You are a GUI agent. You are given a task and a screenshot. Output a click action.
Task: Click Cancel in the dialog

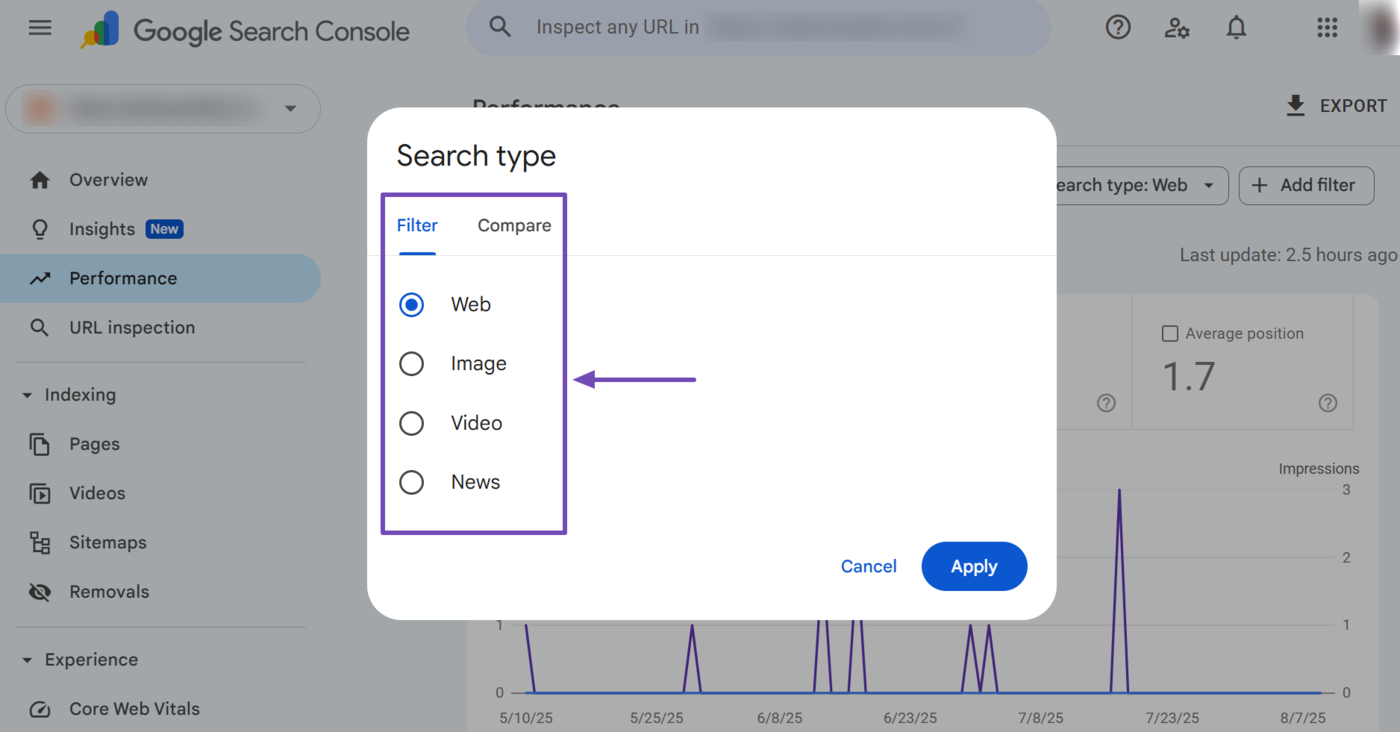868,566
